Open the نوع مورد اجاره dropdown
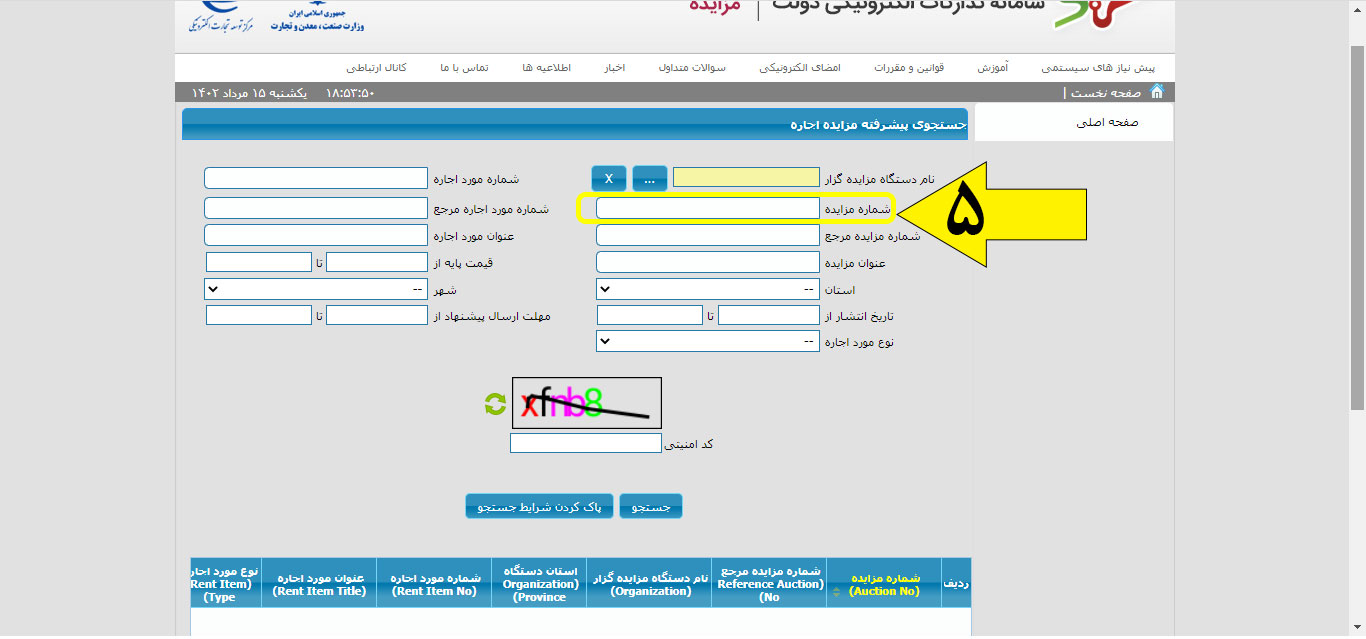Viewport: 1366px width, 639px height. (707, 341)
